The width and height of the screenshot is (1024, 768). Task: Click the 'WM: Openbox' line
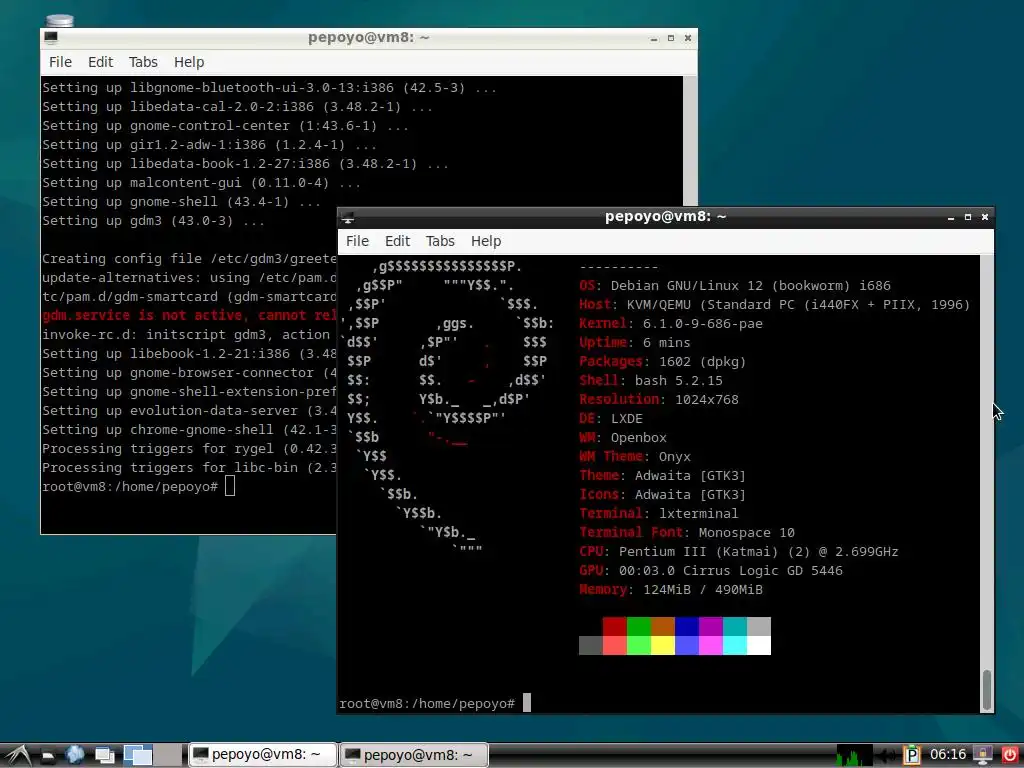pyautogui.click(x=623, y=438)
